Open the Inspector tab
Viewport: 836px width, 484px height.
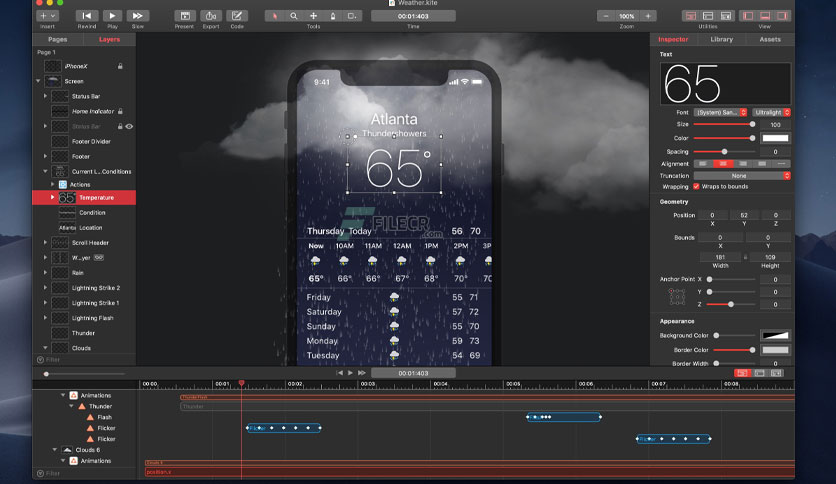tap(673, 39)
